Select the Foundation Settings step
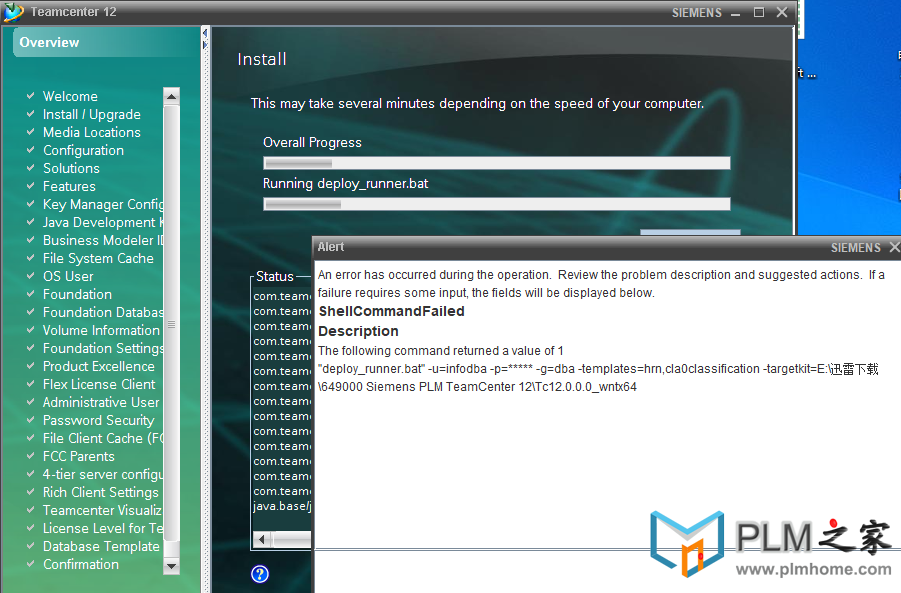The width and height of the screenshot is (901, 593). point(103,348)
